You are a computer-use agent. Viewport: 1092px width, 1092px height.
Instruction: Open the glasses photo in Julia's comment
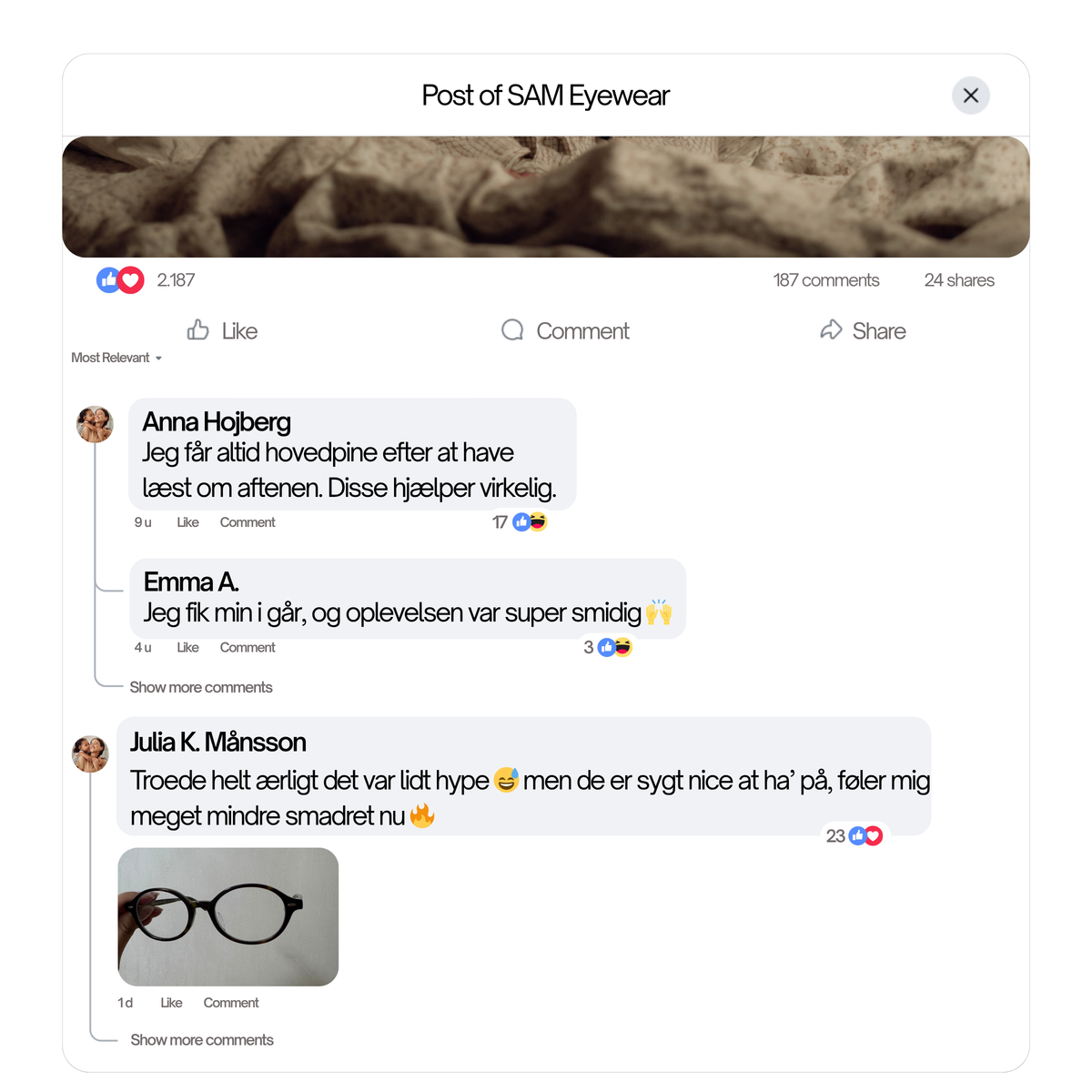click(x=228, y=916)
